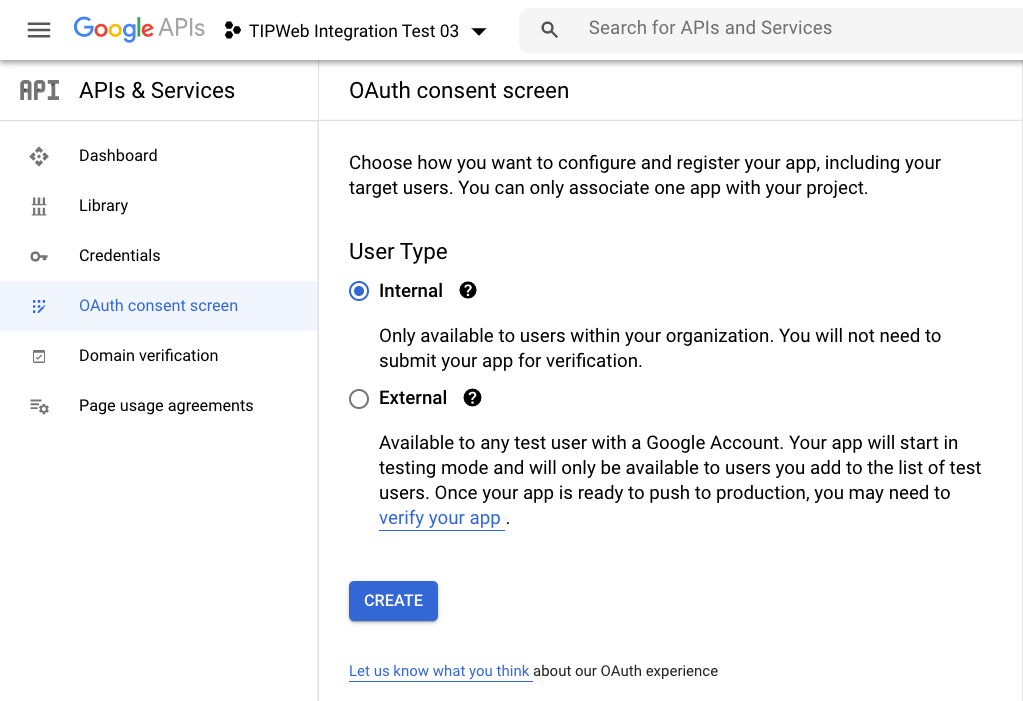Screen dimensions: 1023x701
Task: Click the search magnifier icon
Action: tap(549, 29)
